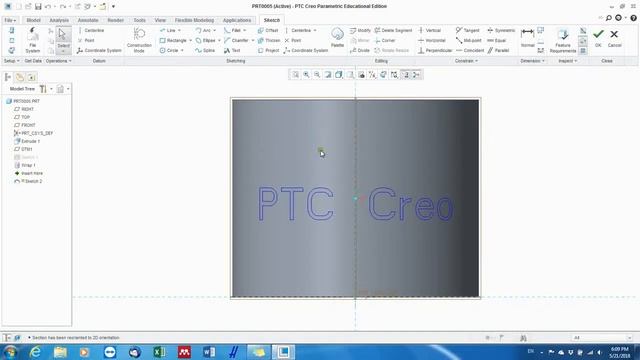Expand the Dimension group menu
The width and height of the screenshot is (640, 360).
pyautogui.click(x=532, y=61)
